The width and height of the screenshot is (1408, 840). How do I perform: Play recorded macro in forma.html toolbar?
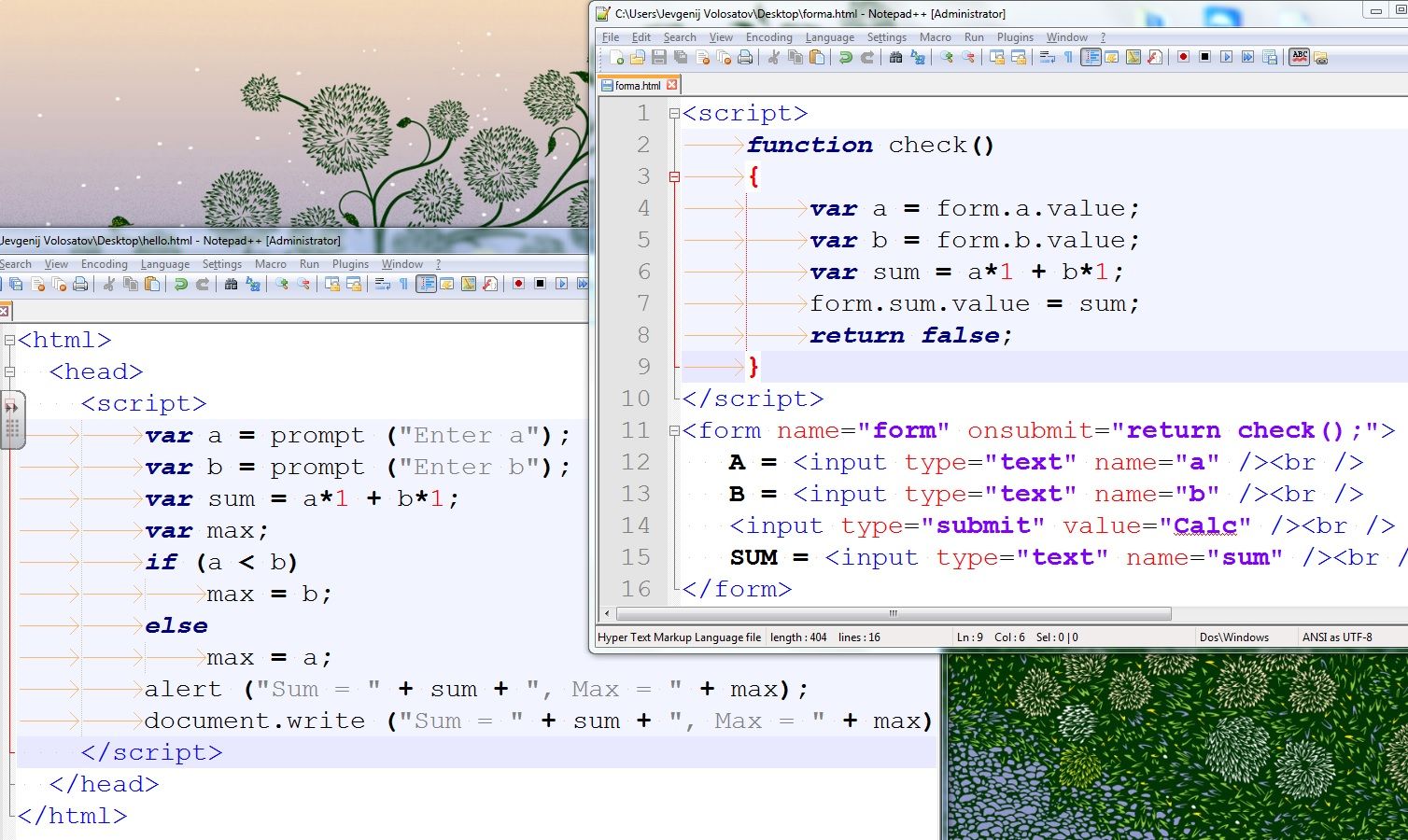[1227, 58]
